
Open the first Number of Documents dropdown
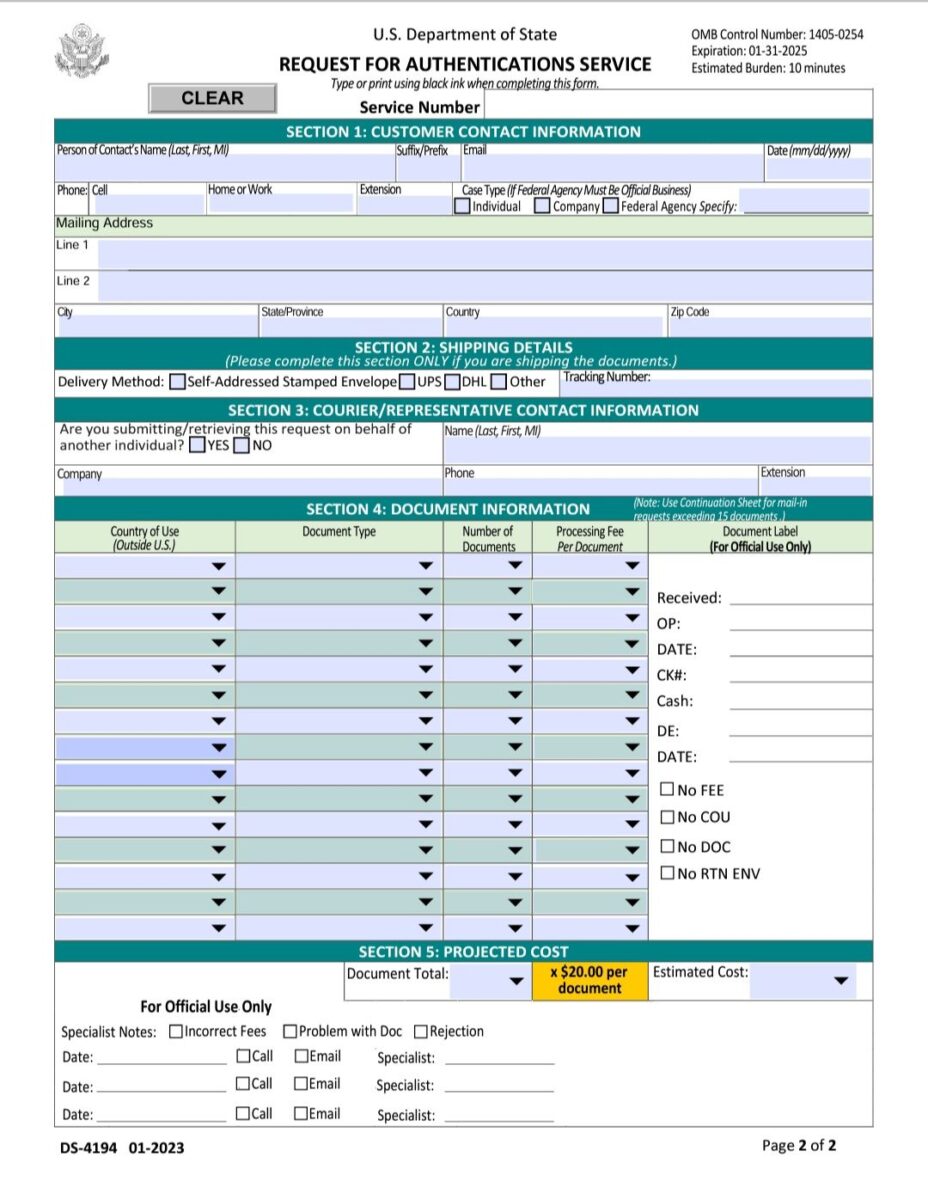click(516, 563)
